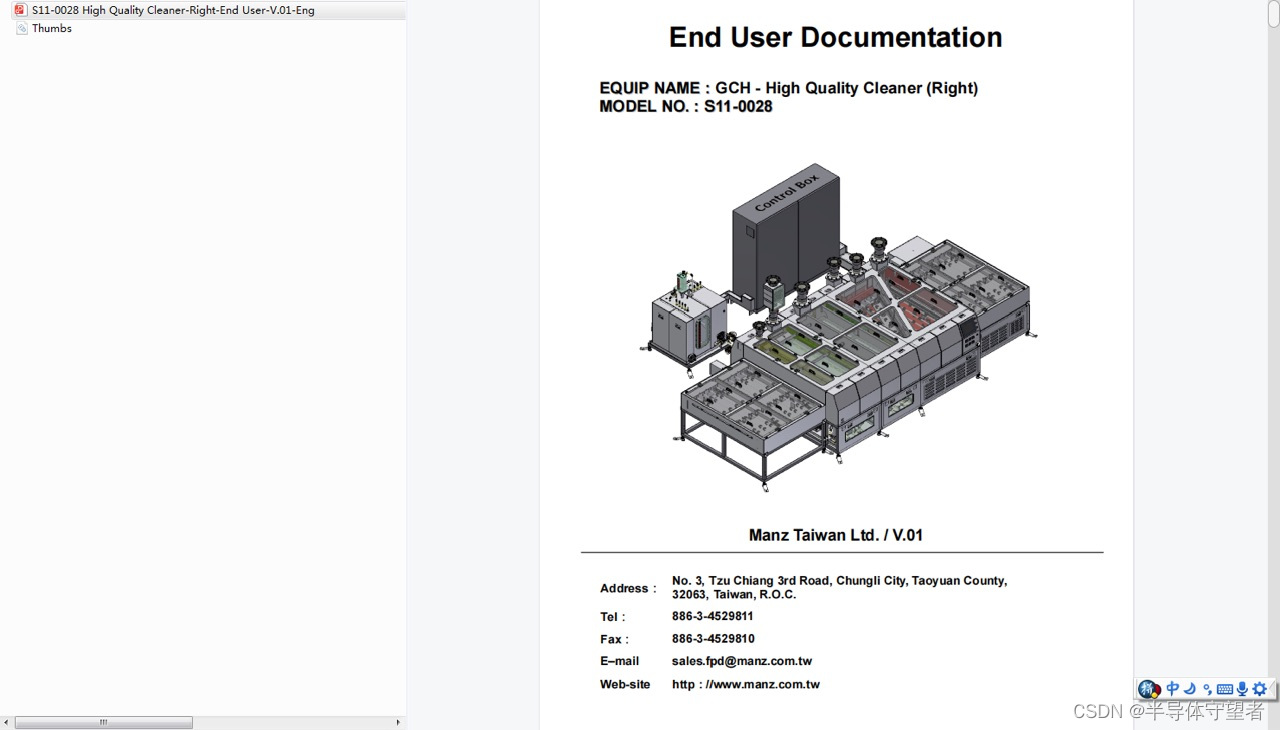Toggle the Chinese punctuation icon in the IME bar
This screenshot has width=1280, height=730.
pyautogui.click(x=1207, y=689)
